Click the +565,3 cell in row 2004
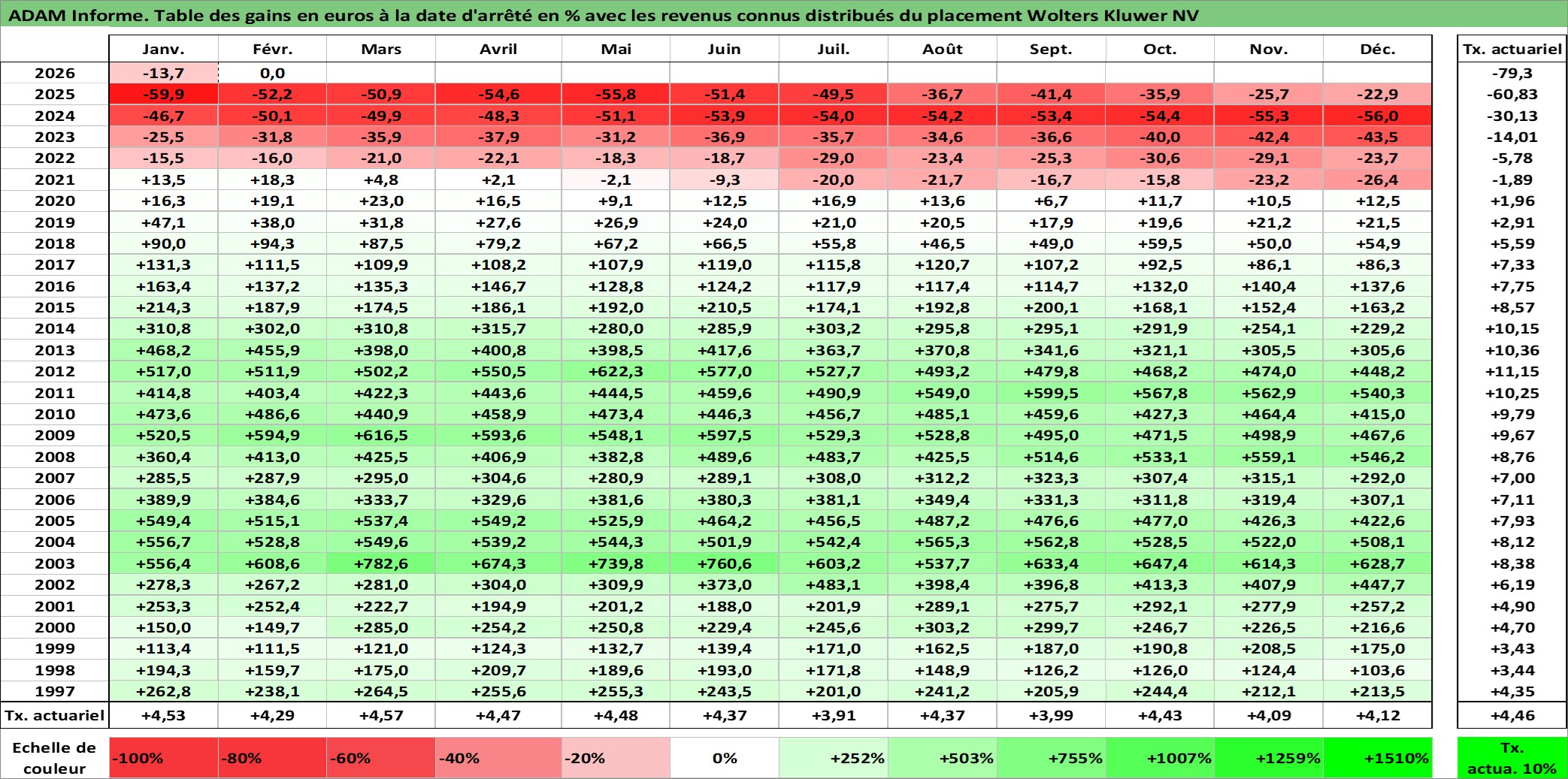The height and width of the screenshot is (779, 1568). point(943,542)
